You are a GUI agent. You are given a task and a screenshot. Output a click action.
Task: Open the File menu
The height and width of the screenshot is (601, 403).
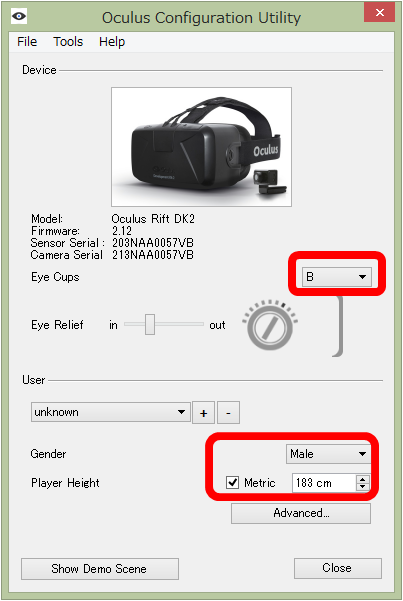(x=27, y=41)
